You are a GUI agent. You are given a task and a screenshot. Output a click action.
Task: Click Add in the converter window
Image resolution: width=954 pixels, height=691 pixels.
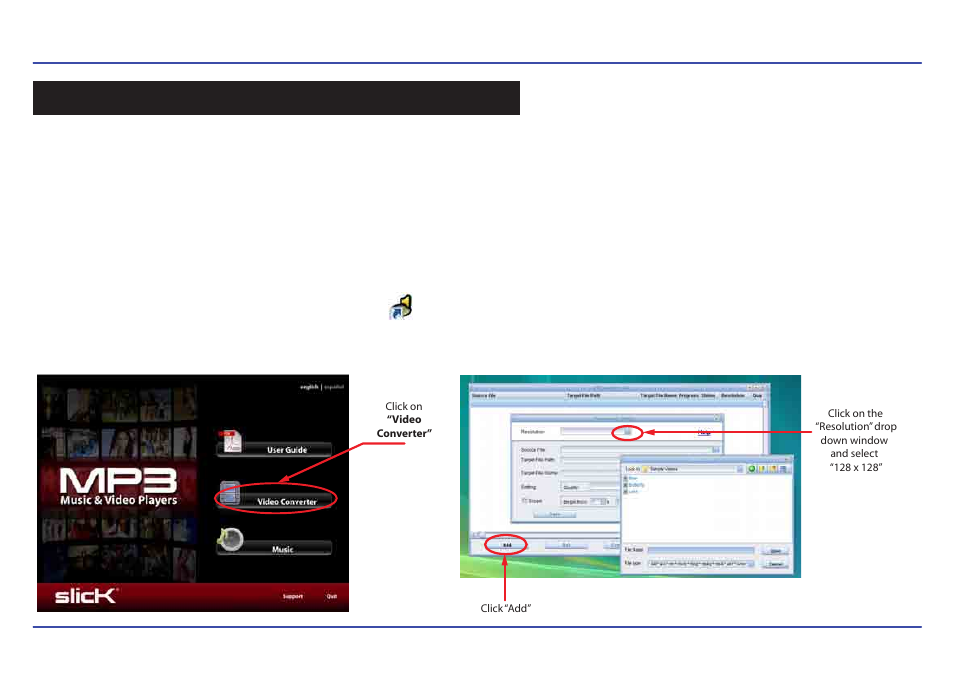pyautogui.click(x=507, y=545)
